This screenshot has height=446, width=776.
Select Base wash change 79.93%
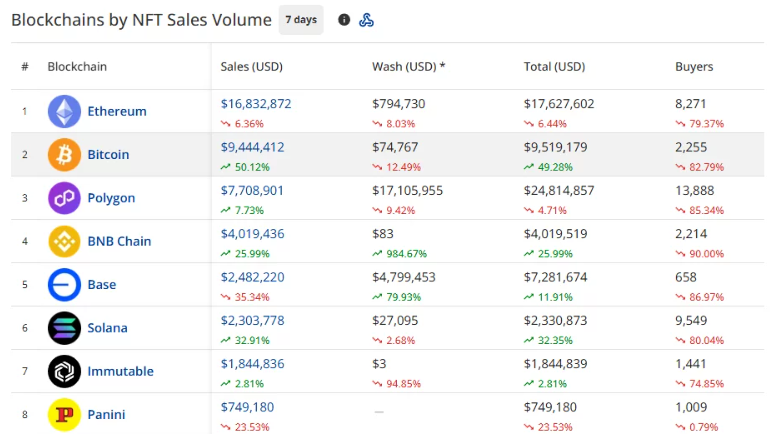point(403,297)
